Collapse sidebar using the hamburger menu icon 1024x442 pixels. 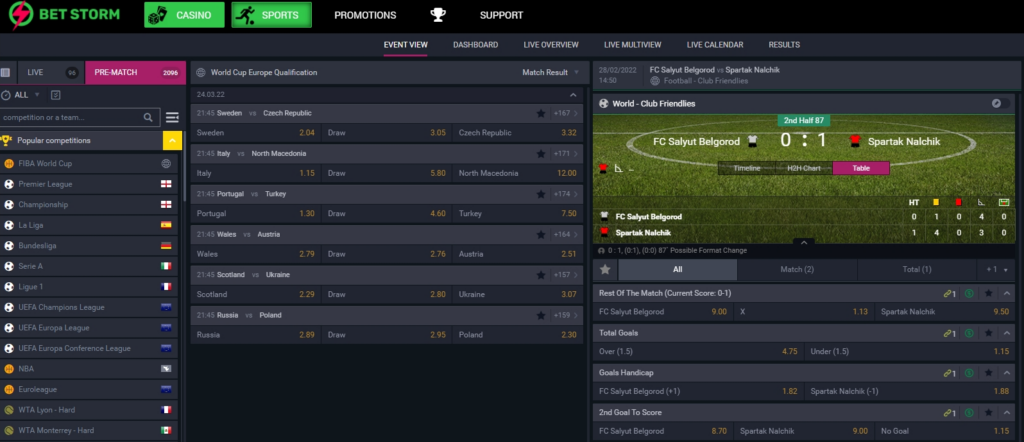click(172, 118)
